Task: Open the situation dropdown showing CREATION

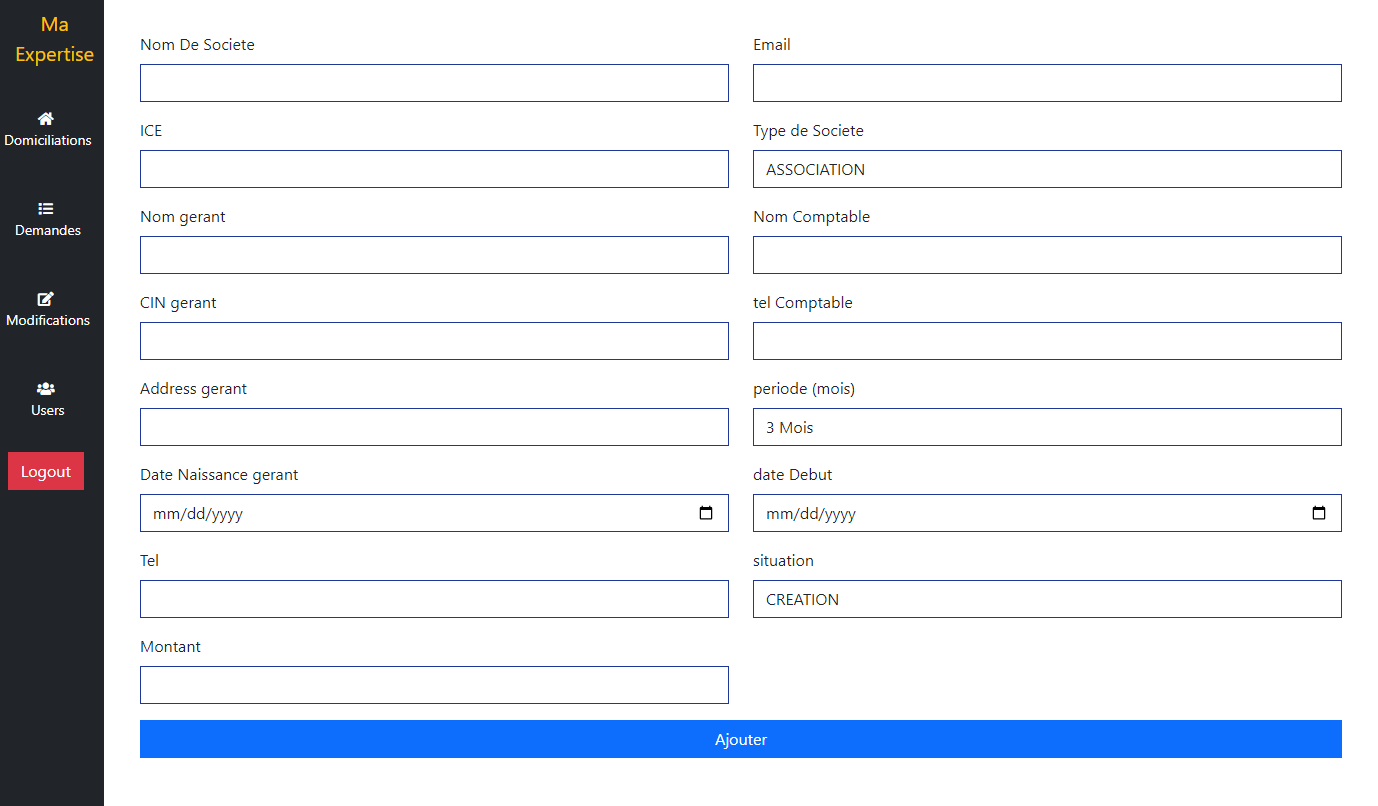Action: [1047, 599]
